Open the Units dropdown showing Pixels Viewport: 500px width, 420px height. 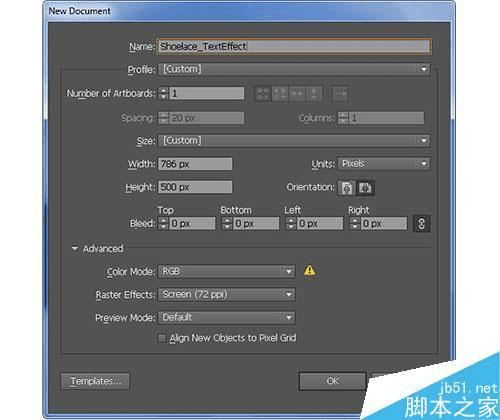point(384,164)
